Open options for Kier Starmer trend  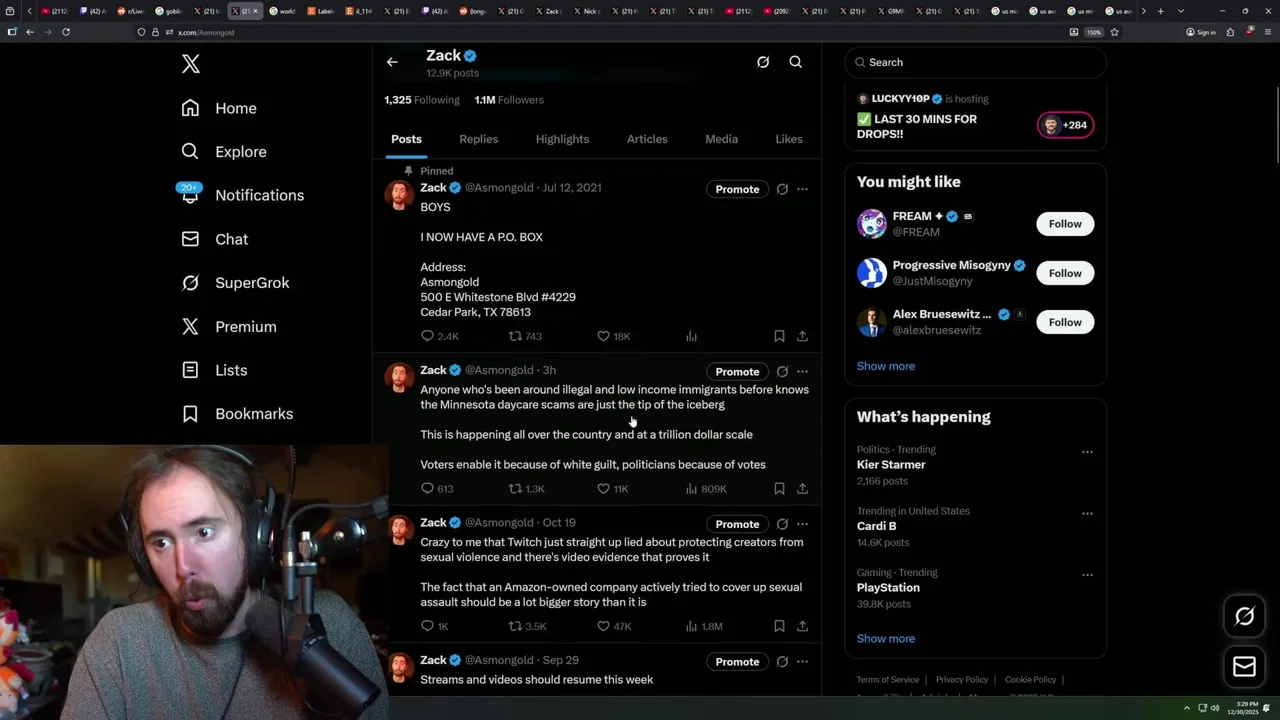coord(1087,452)
